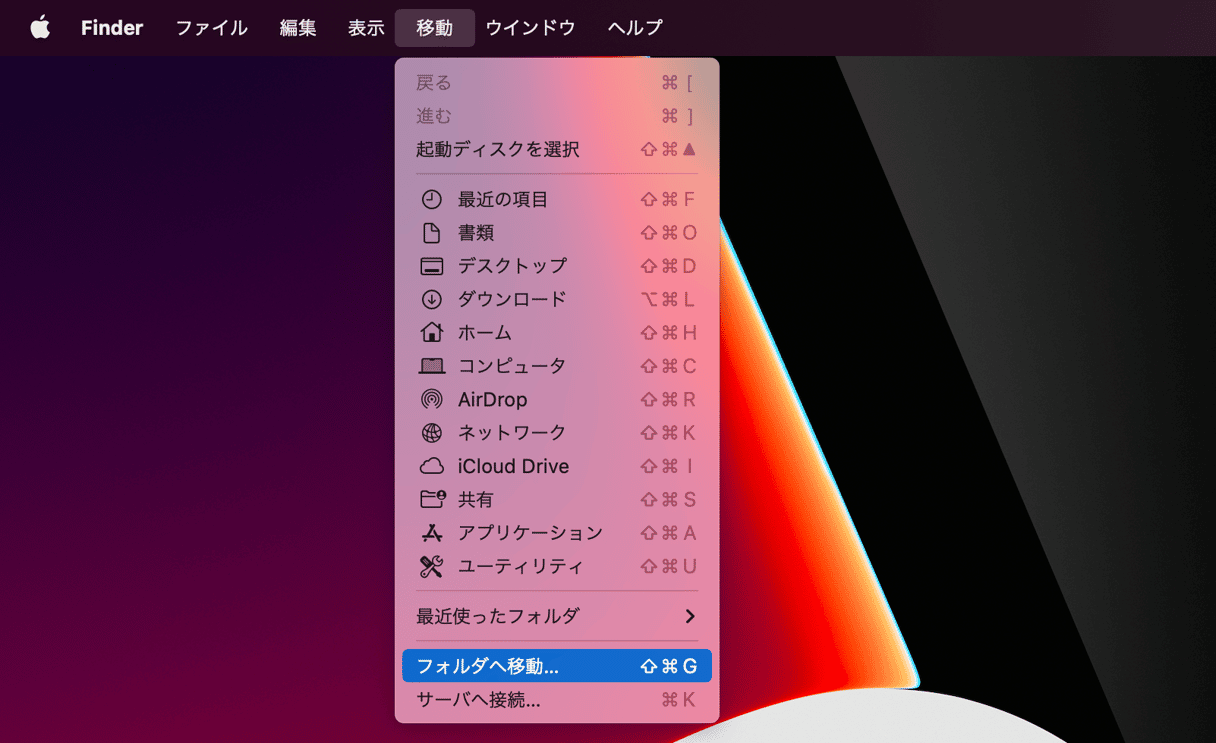Select ダウンロード menu entry
This screenshot has height=743, width=1216.
point(557,299)
